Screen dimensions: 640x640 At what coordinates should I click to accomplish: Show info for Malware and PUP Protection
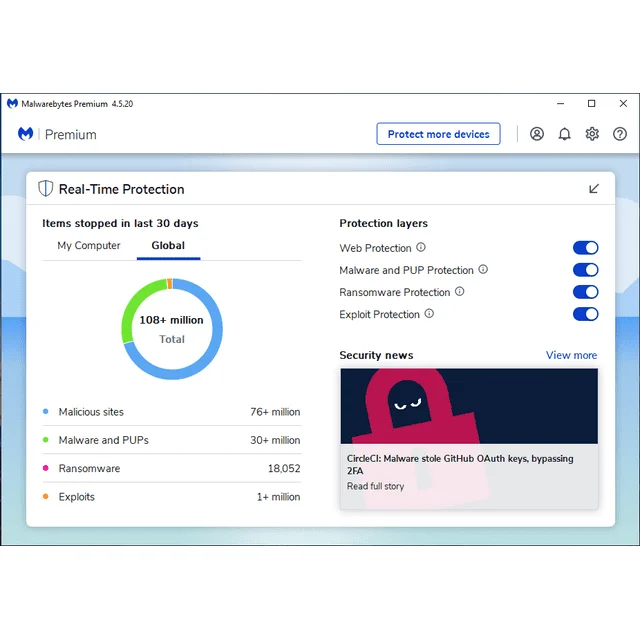(x=483, y=269)
